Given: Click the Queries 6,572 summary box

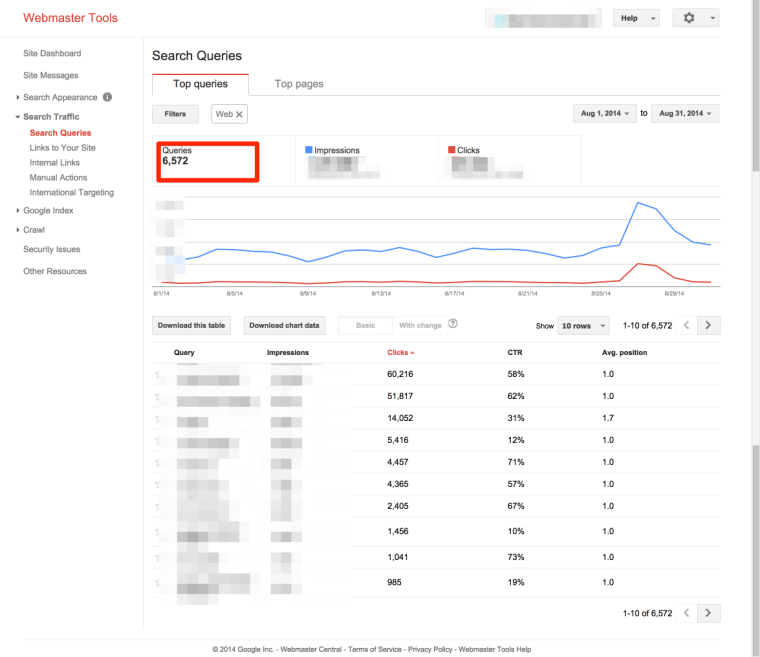Looking at the screenshot, I should click(208, 162).
